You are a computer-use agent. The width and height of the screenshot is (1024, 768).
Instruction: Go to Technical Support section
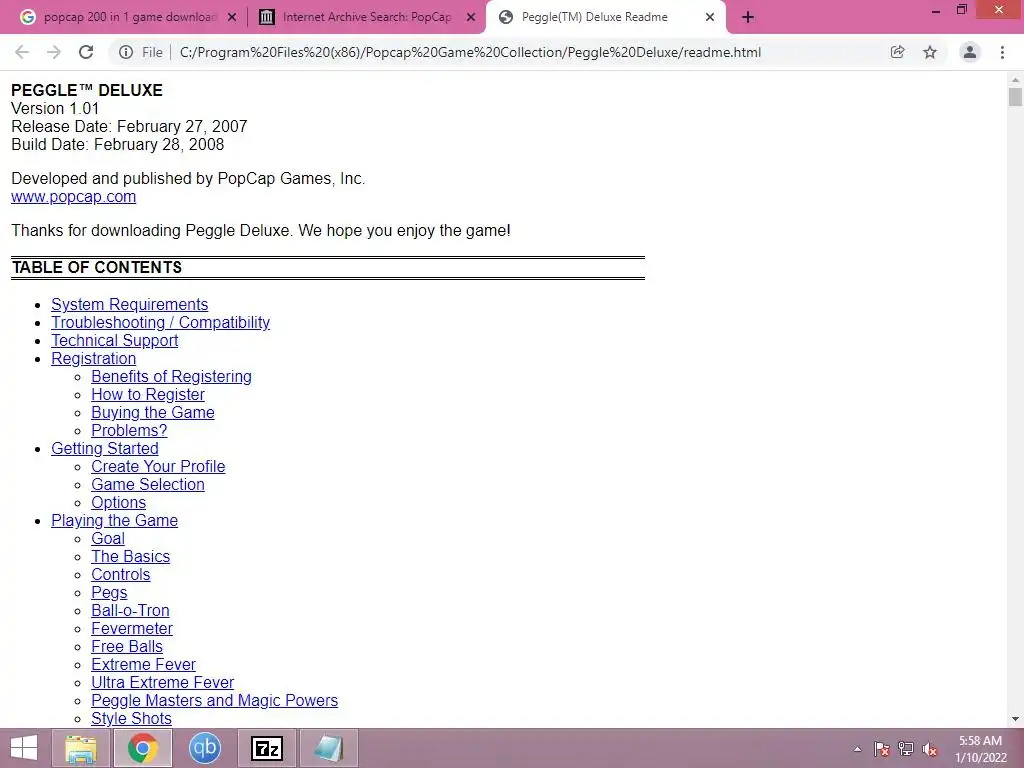115,340
